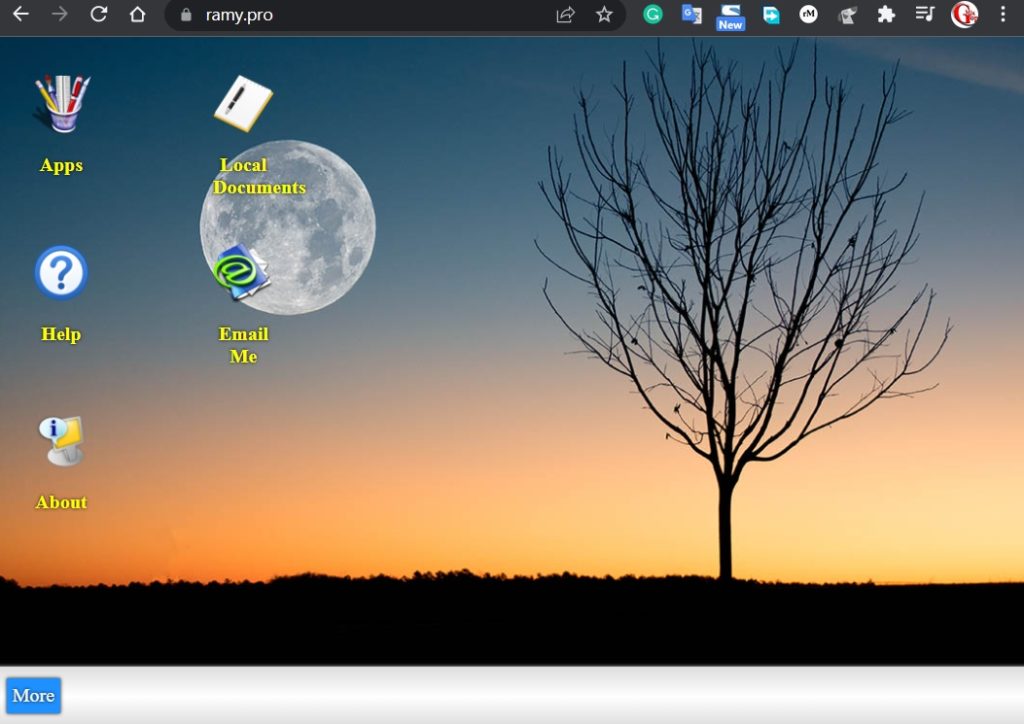Open the Email Me icon

tap(241, 273)
